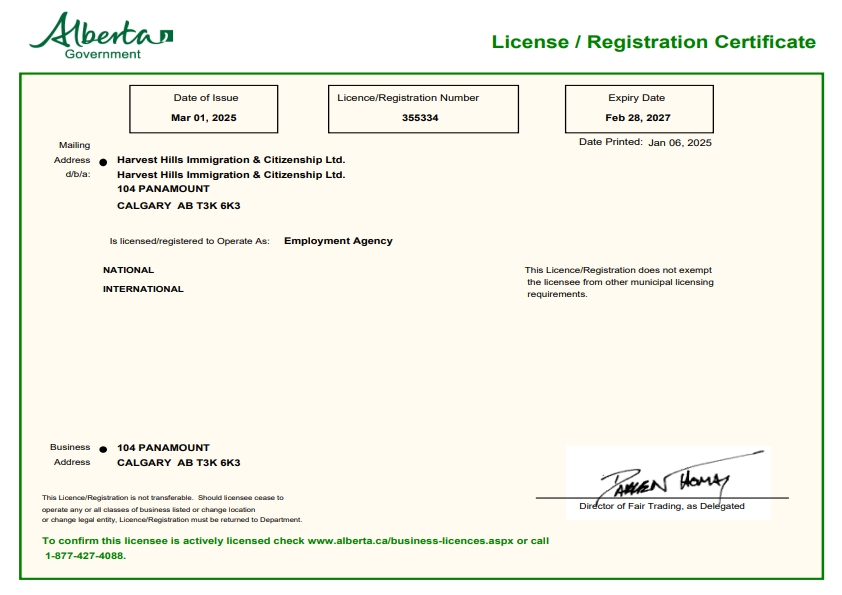The image size is (842, 595).
Task: Select the expiry date 'Feb 28, 2027'
Action: 637,118
